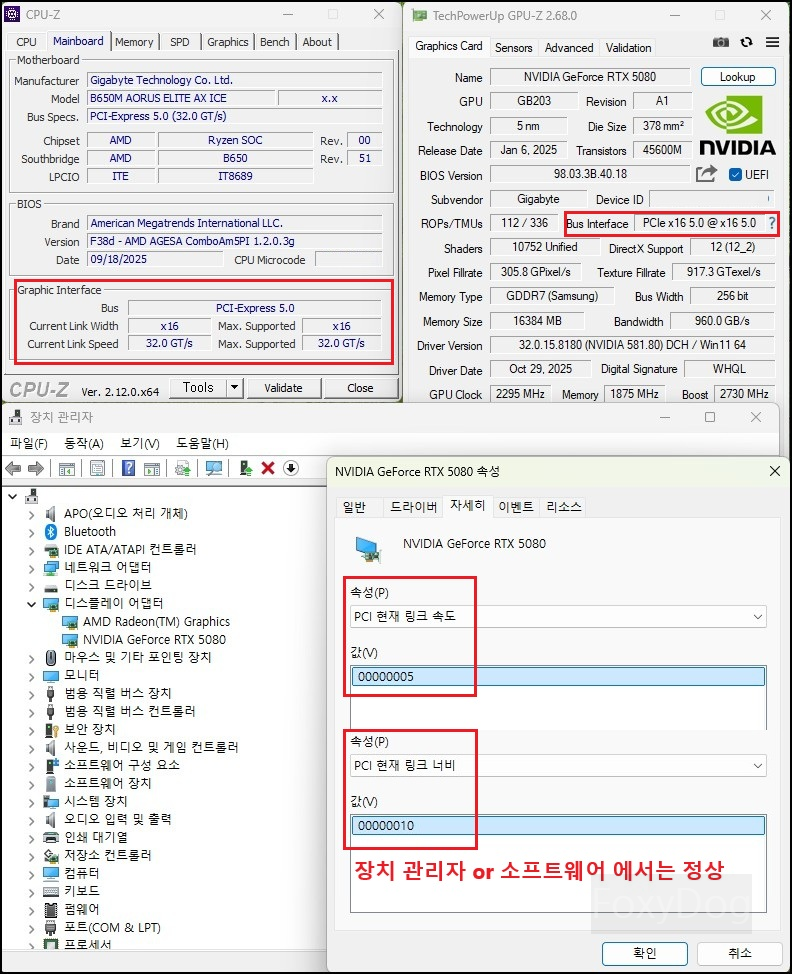
Task: Click the Validation tab in GPU-Z
Action: click(x=629, y=47)
